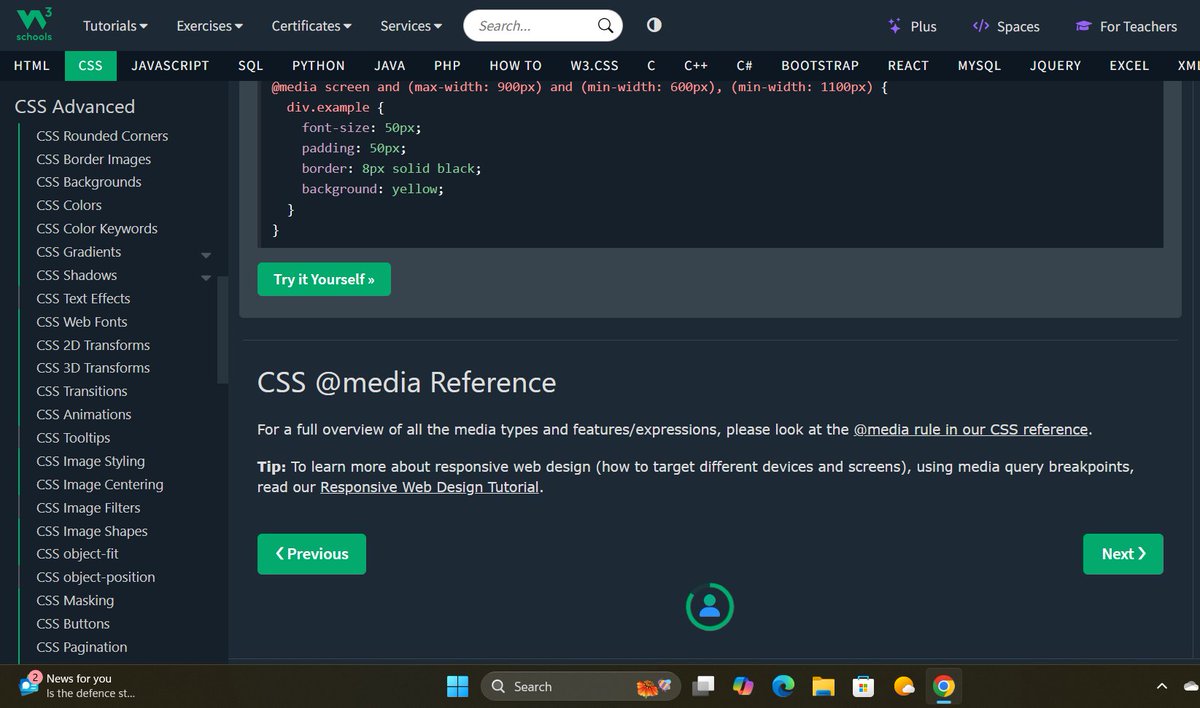Open the REACT tutorial tab

pos(908,65)
